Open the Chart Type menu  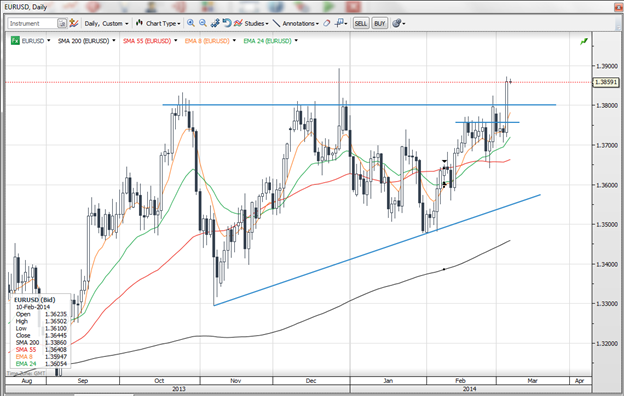(158, 23)
